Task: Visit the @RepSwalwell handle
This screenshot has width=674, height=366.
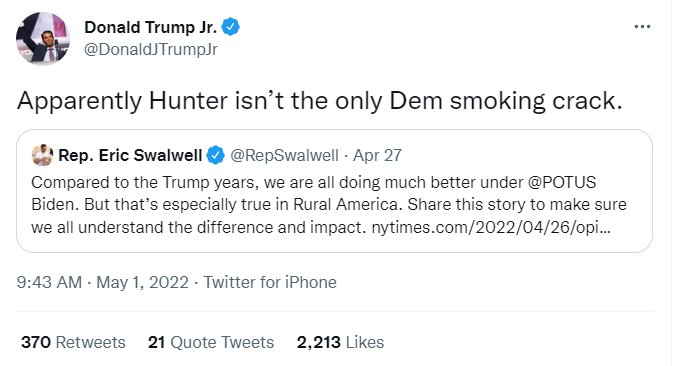Action: 284,155
